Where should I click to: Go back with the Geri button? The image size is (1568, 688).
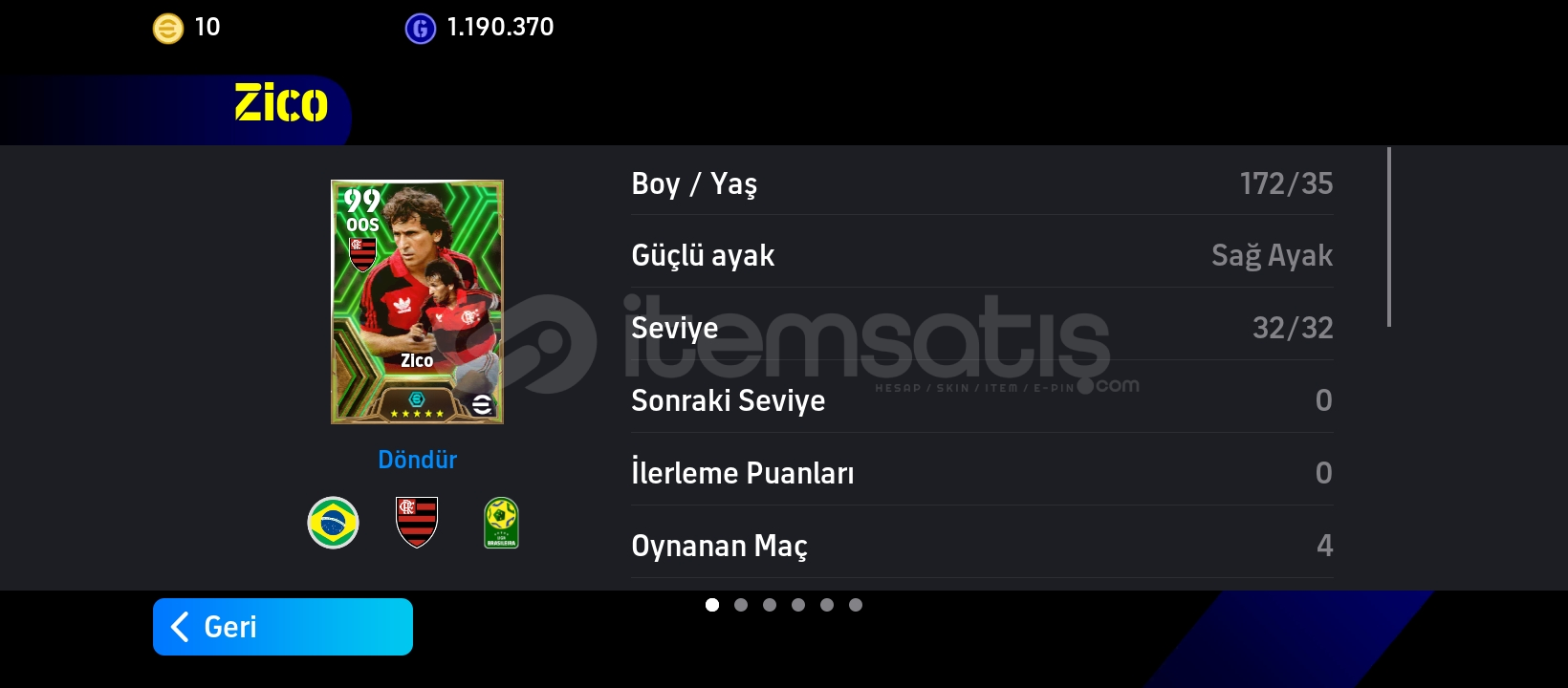283,627
